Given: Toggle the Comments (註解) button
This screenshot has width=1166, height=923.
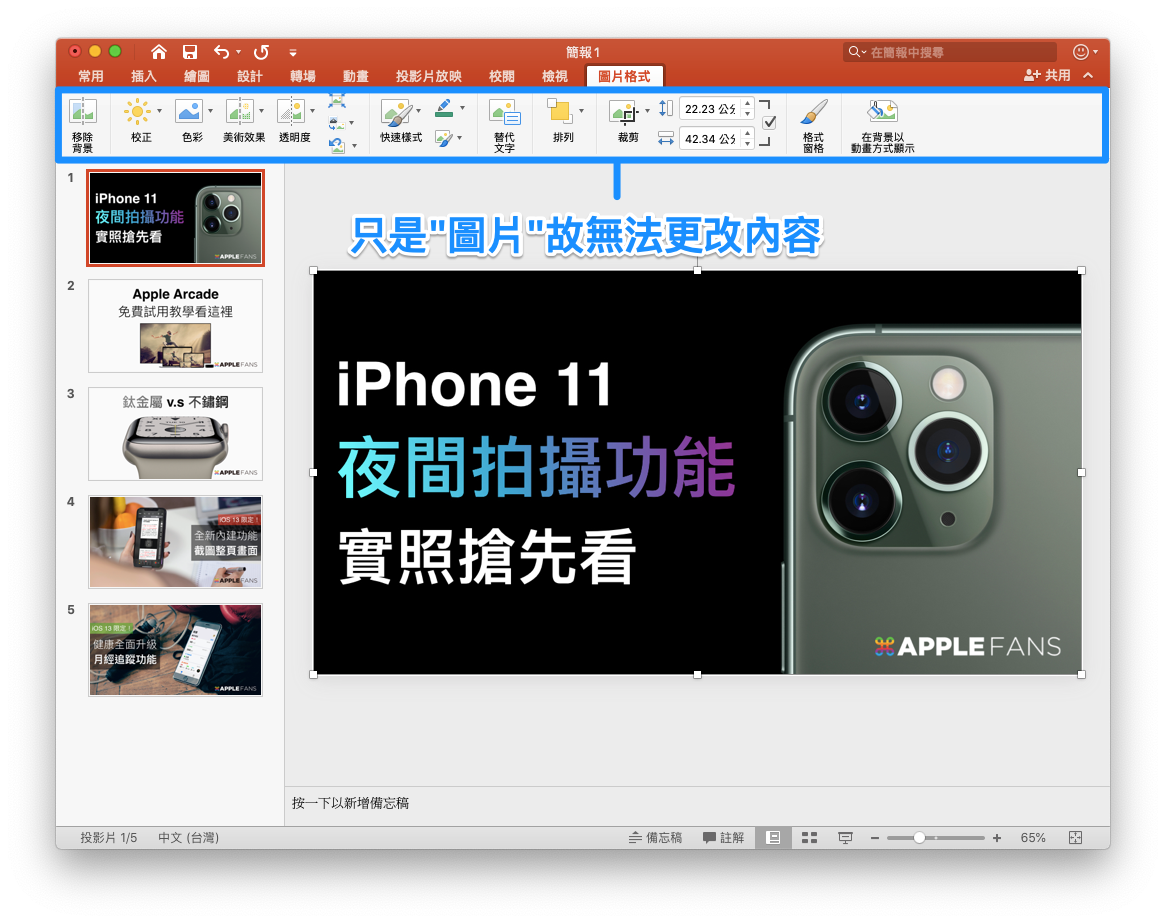Looking at the screenshot, I should (724, 837).
